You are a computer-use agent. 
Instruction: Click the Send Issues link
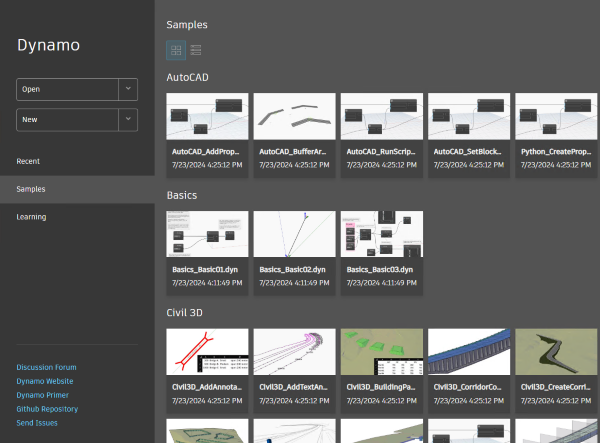pyautogui.click(x=37, y=423)
